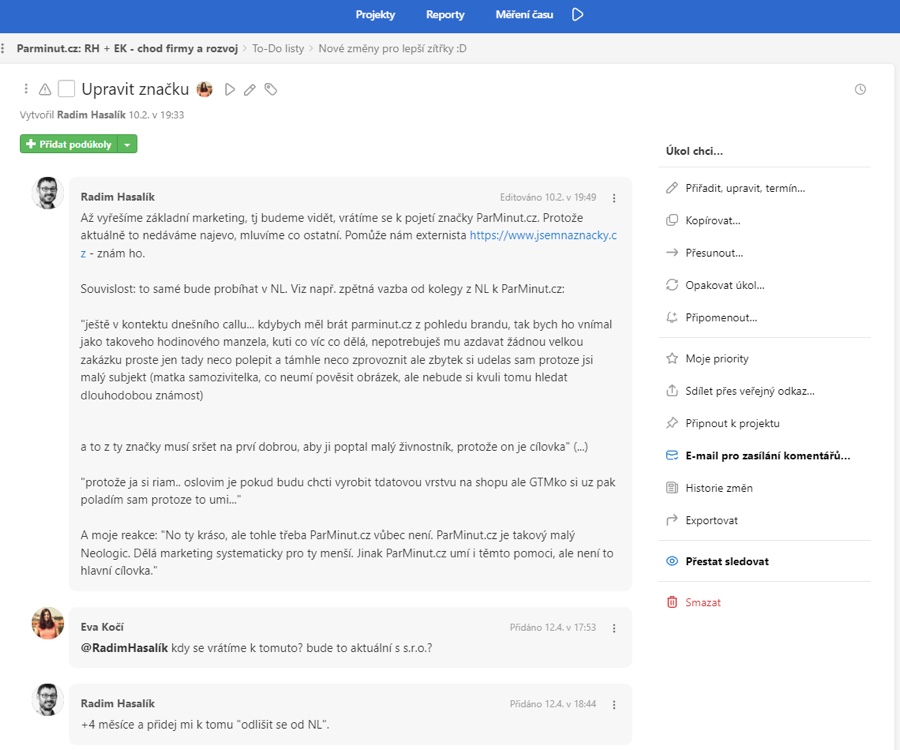The image size is (900, 750).
Task: Open Historie změn
Action: tap(719, 488)
